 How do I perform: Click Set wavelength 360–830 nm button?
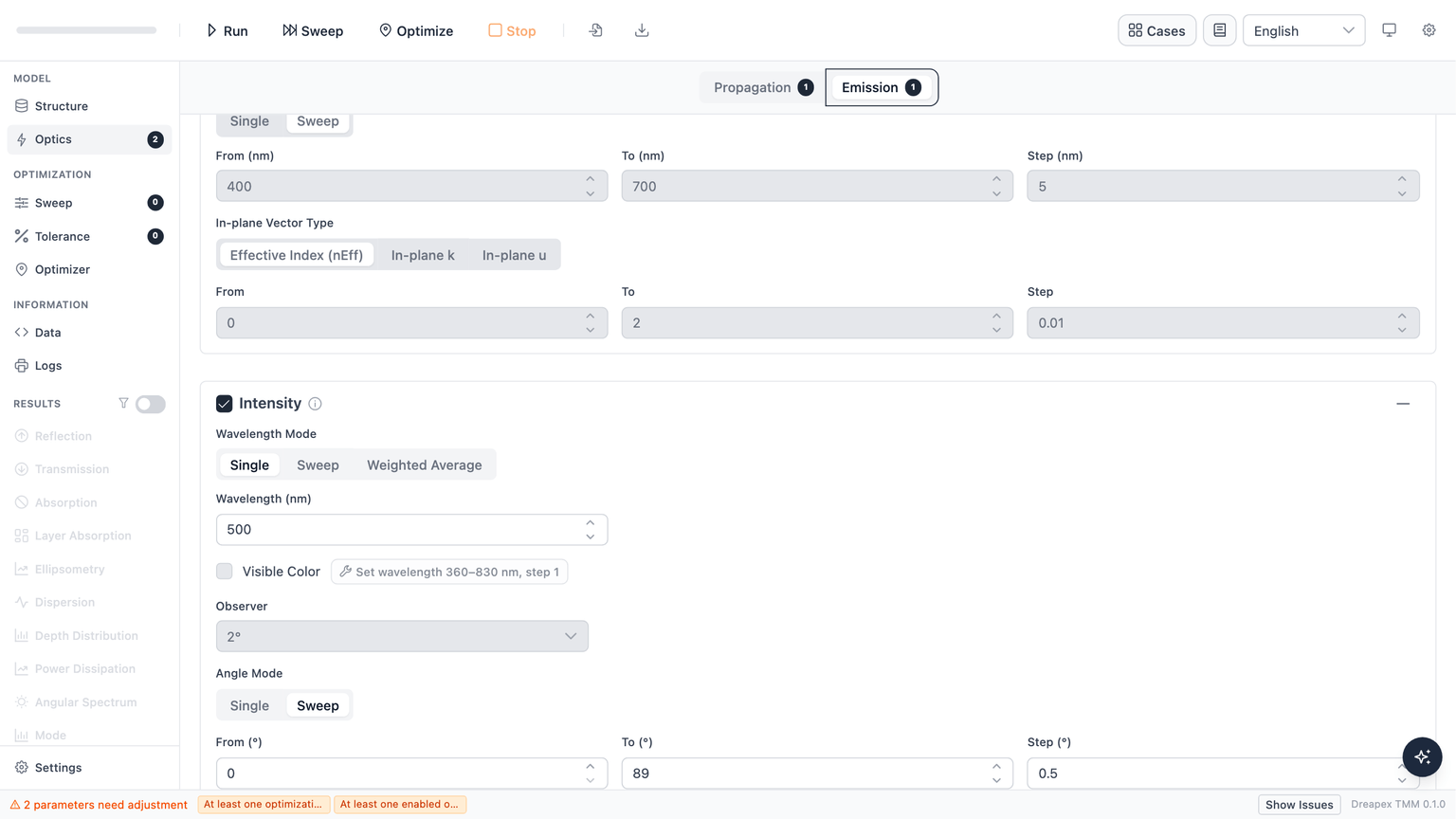449,572
